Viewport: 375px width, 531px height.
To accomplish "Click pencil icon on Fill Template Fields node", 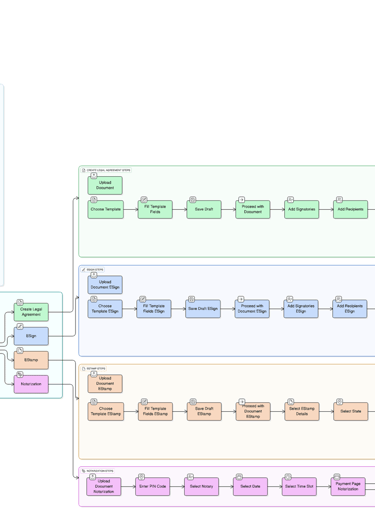I will tap(144, 199).
